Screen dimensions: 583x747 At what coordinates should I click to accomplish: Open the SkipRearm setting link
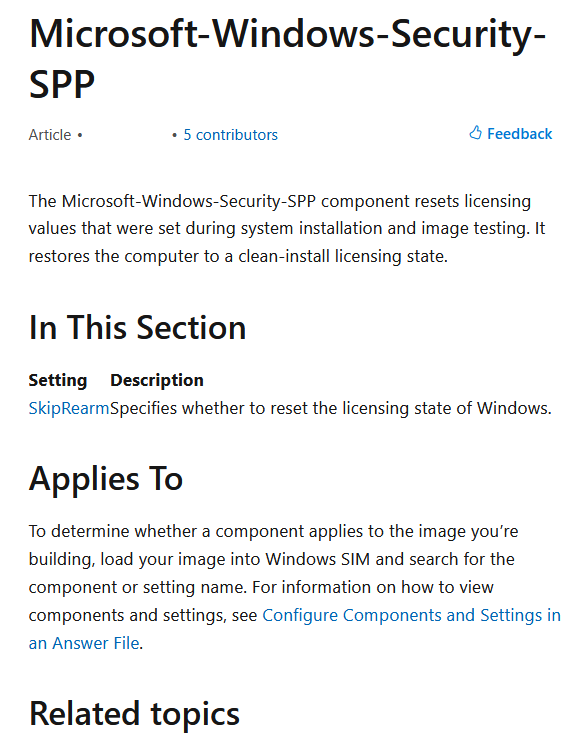pos(69,408)
